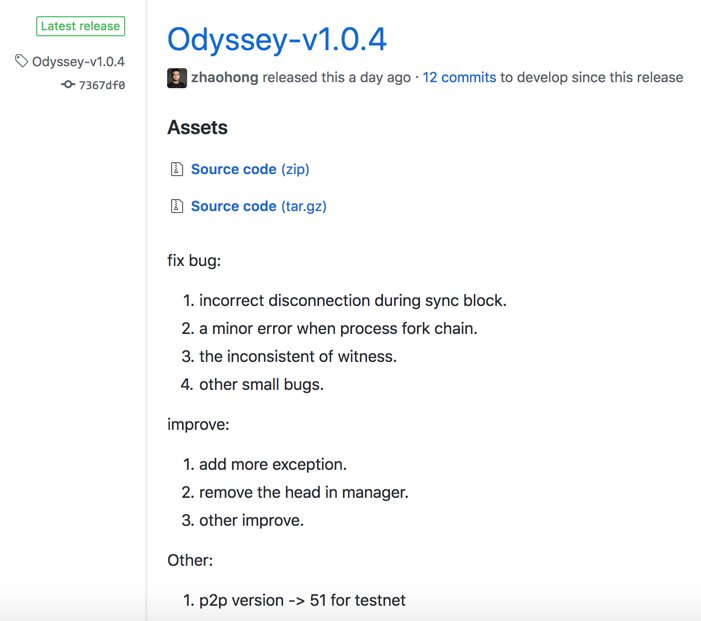
Task: Open the Odyssey-v1.0.4 release title
Action: (x=277, y=40)
